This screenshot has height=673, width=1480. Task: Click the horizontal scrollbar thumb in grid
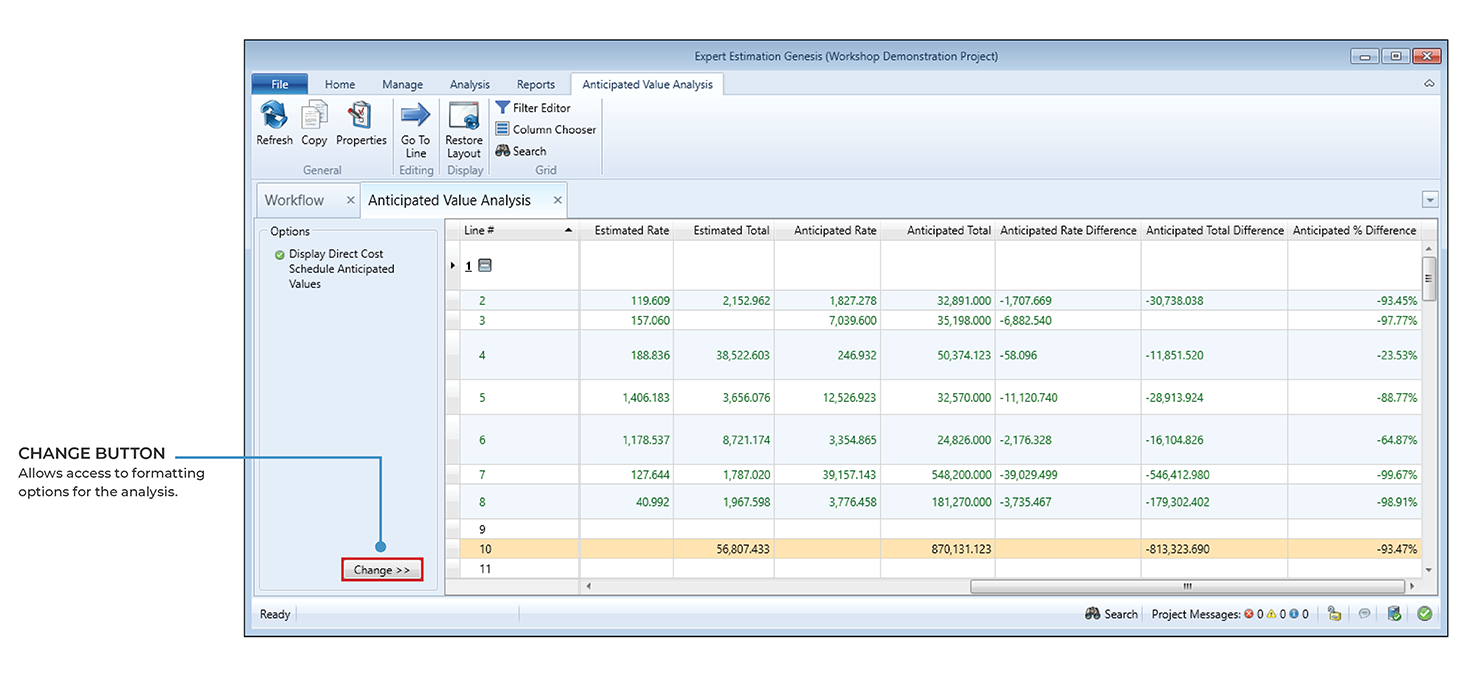coord(1186,586)
